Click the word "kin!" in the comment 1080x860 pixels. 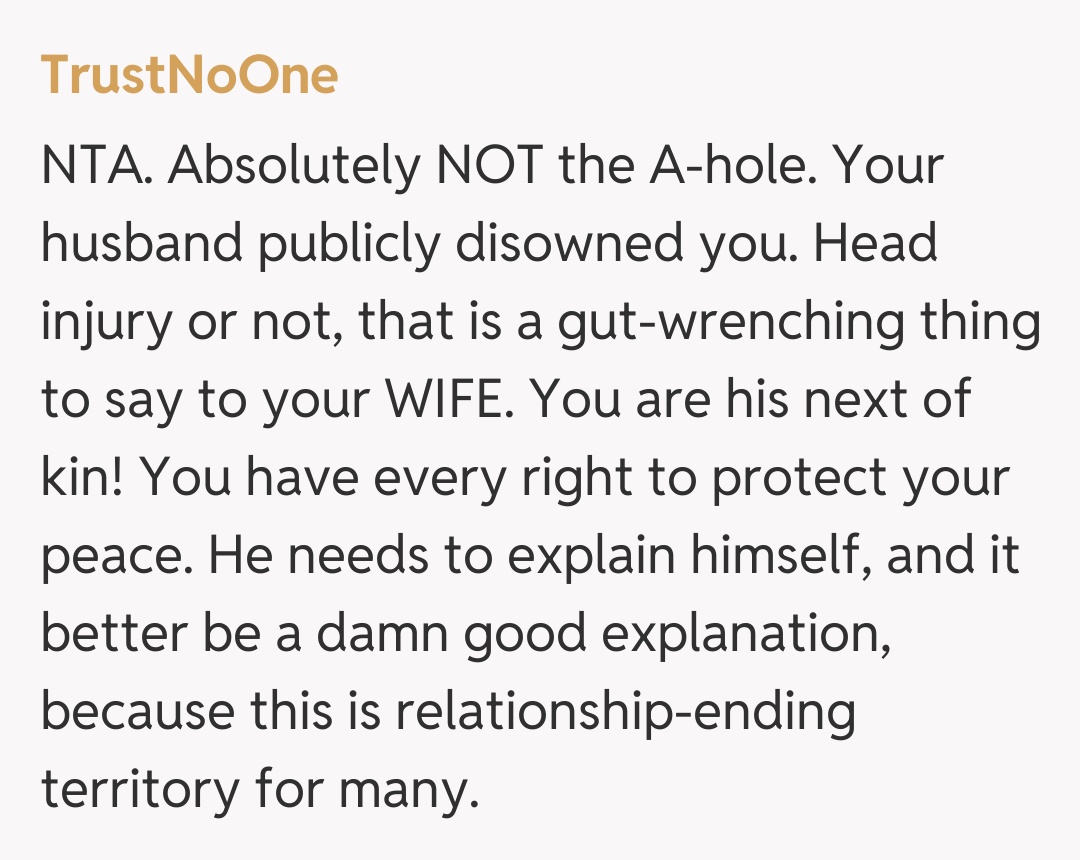pos(81,479)
